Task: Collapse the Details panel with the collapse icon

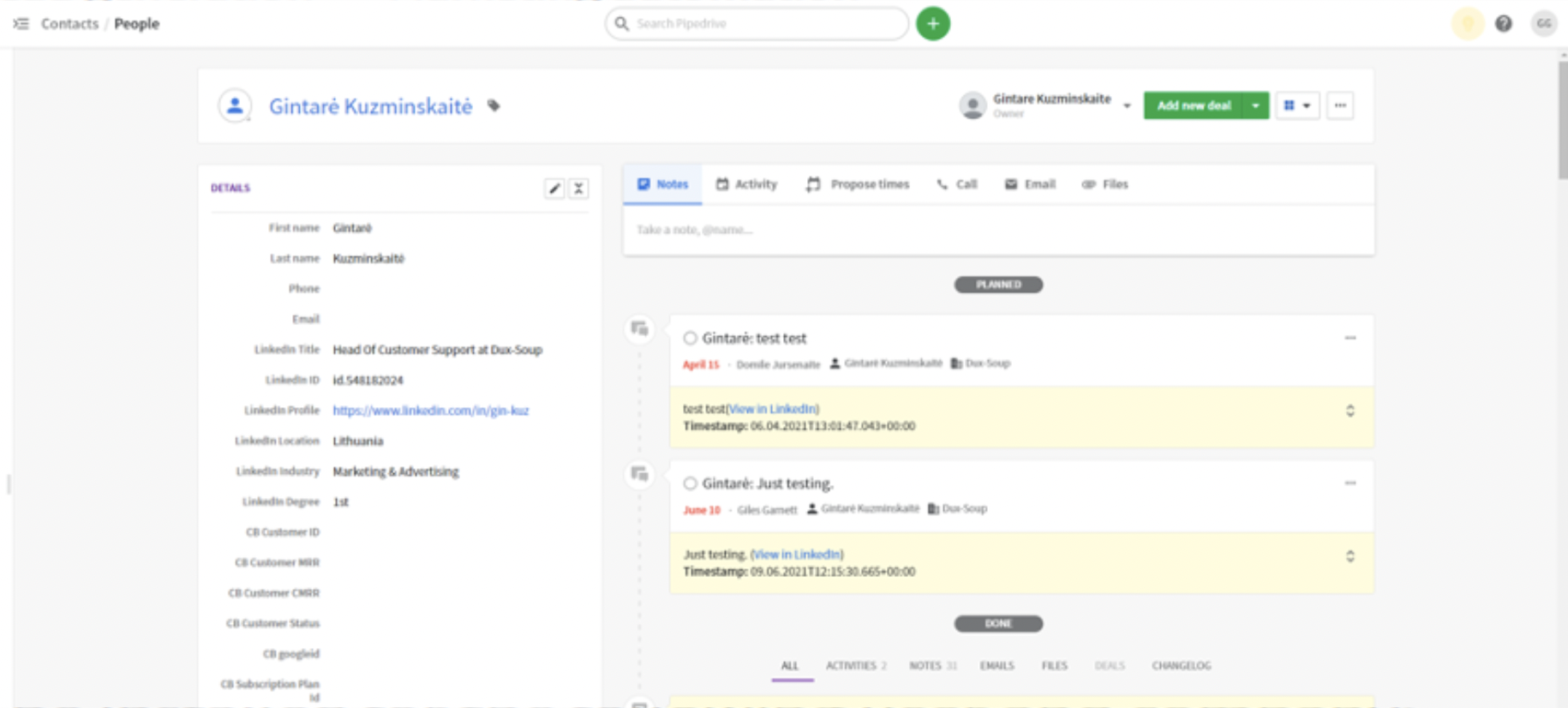Action: point(579,189)
